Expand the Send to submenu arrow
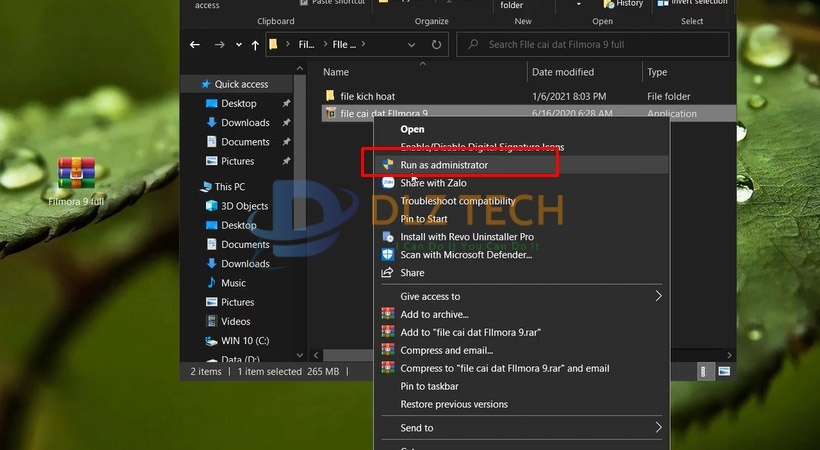The height and width of the screenshot is (450, 820). tap(658, 428)
